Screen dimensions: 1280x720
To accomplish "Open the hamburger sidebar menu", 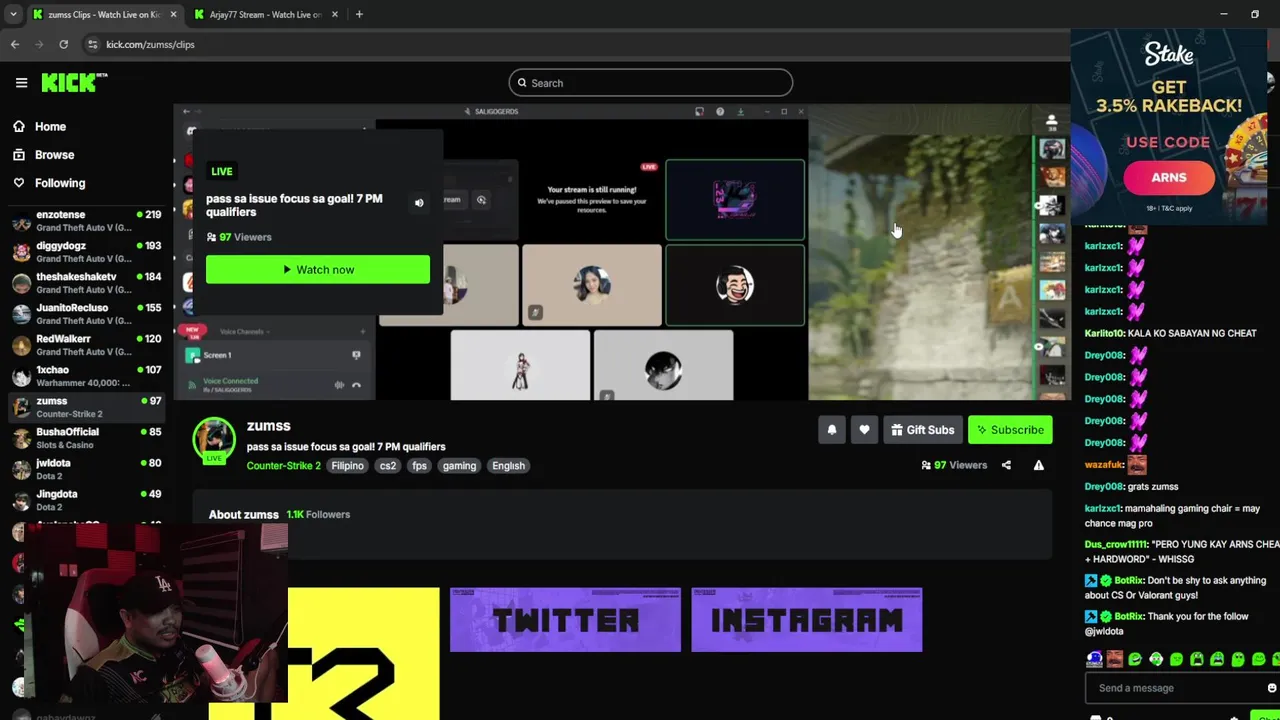I will (21, 83).
